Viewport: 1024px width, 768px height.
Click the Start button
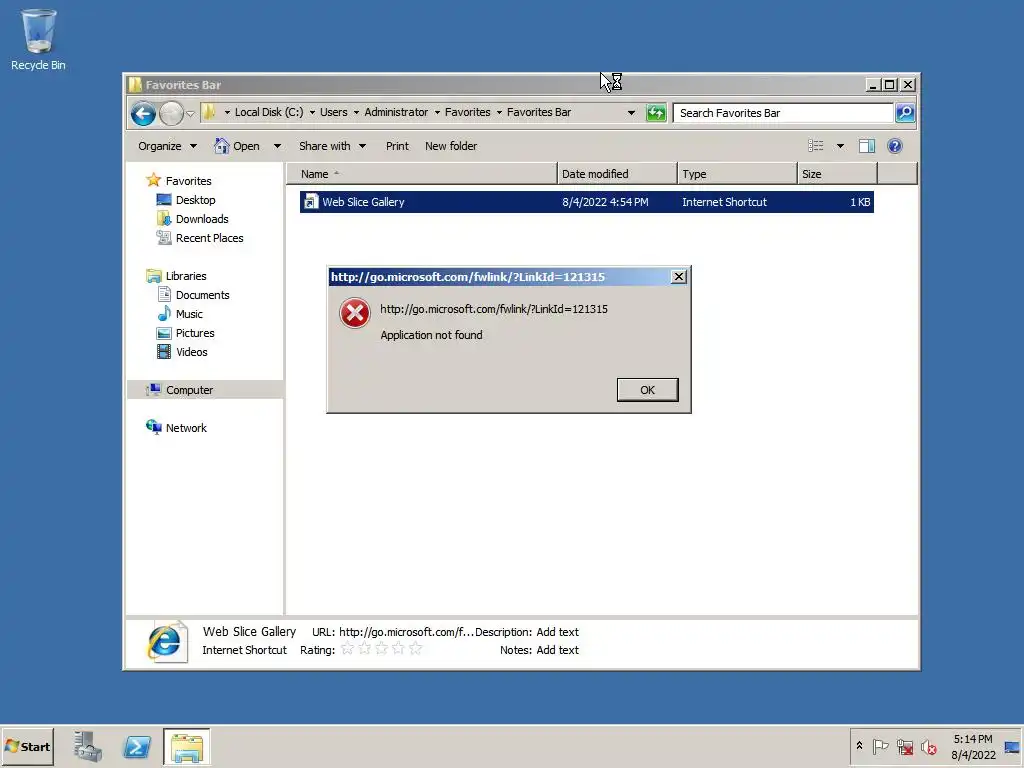[27, 746]
